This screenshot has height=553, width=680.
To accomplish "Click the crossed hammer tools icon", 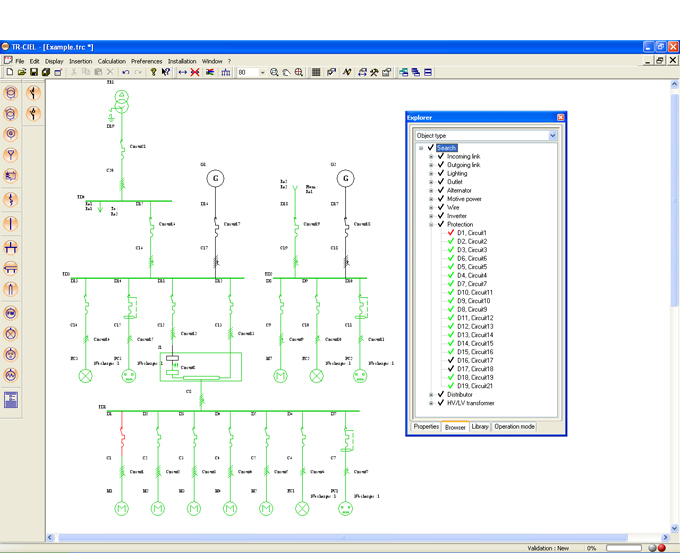I will point(374,72).
